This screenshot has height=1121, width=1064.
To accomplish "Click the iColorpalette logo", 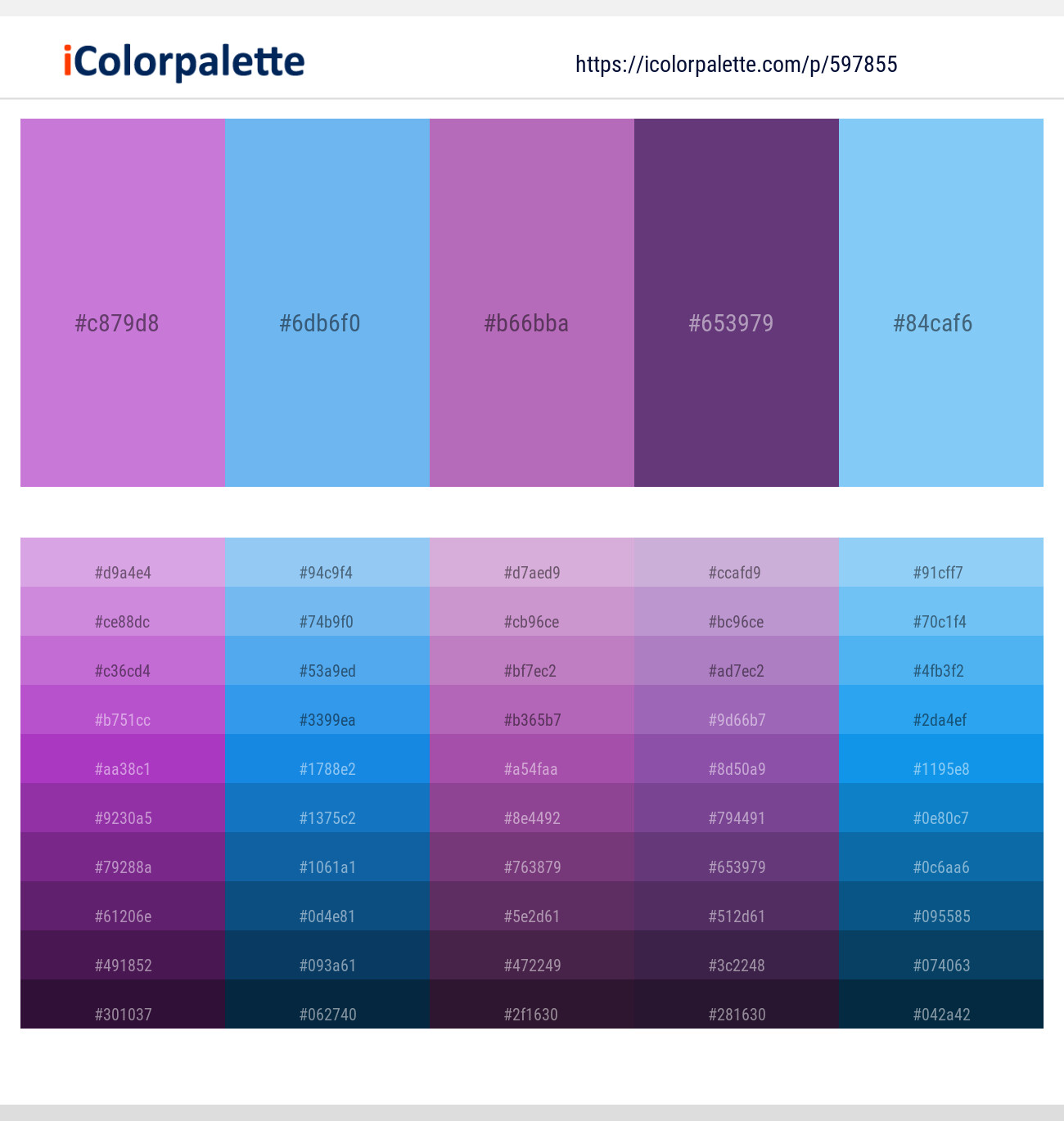I will tap(184, 62).
